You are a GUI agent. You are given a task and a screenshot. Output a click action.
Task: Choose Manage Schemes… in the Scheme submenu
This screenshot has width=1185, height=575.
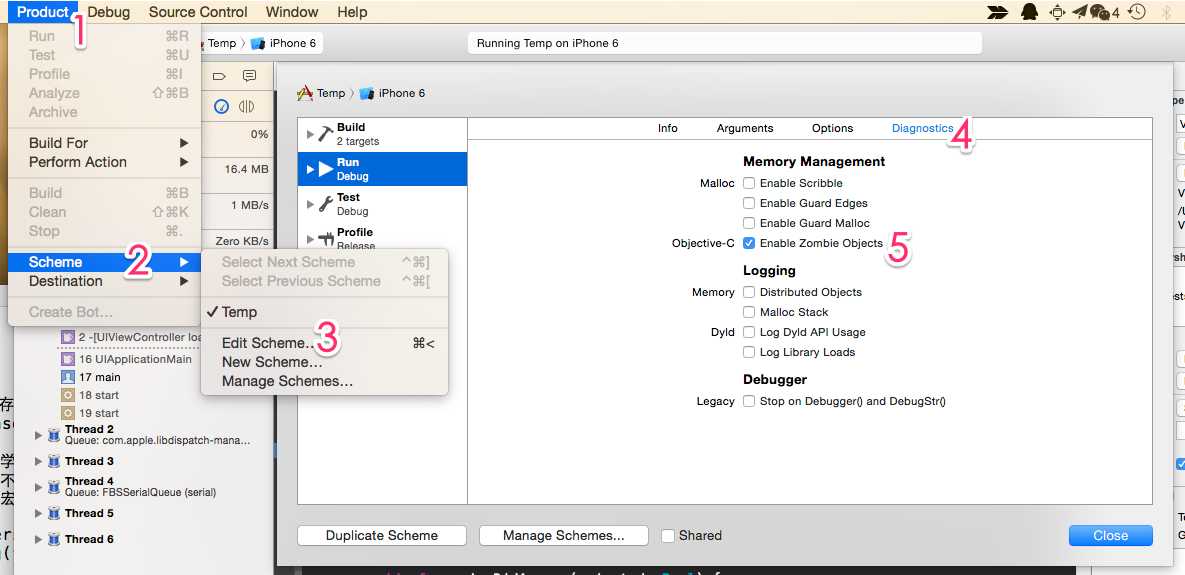pos(325,382)
